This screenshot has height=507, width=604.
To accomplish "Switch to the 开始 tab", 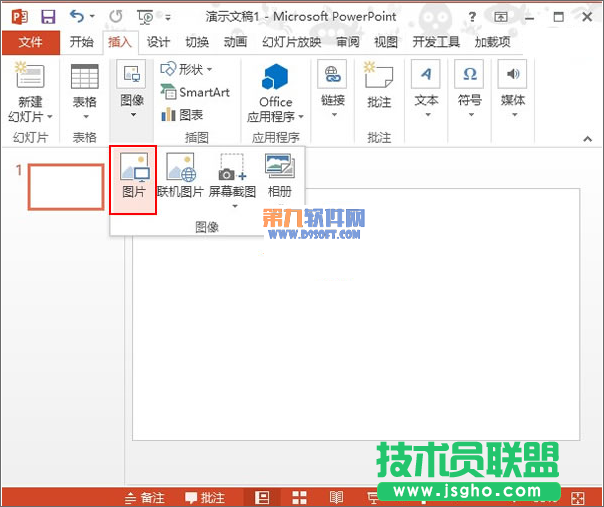I will (82, 42).
